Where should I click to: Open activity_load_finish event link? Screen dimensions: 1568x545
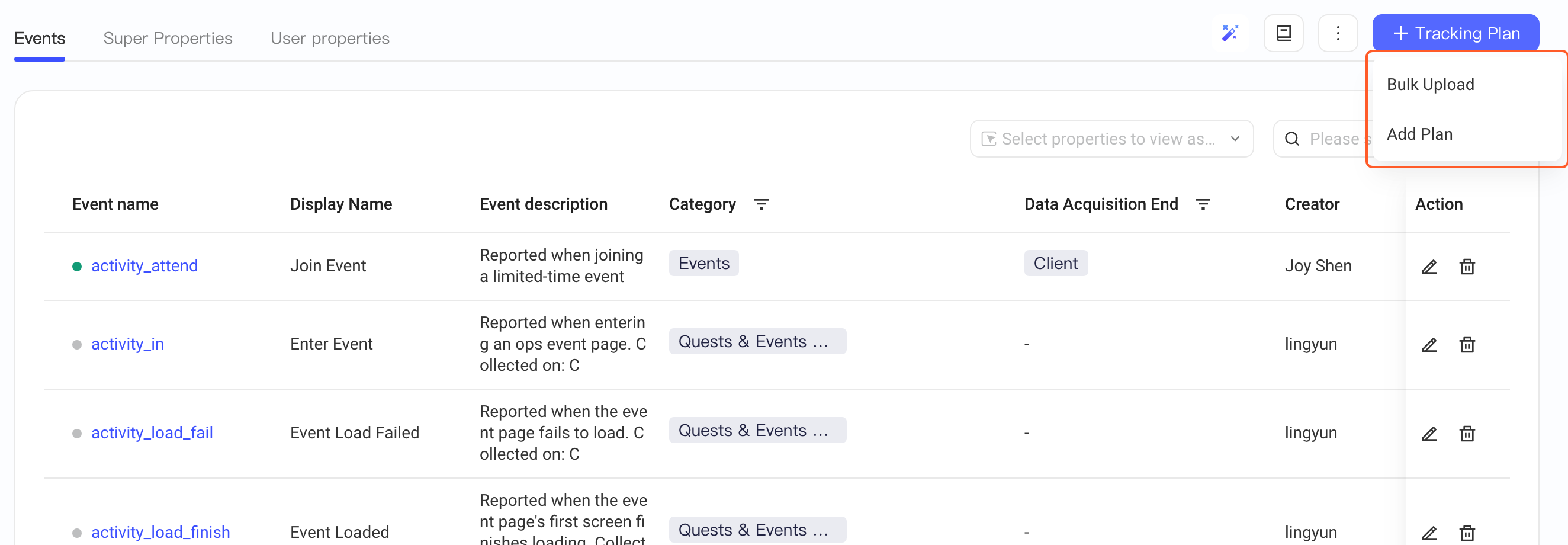(x=160, y=531)
